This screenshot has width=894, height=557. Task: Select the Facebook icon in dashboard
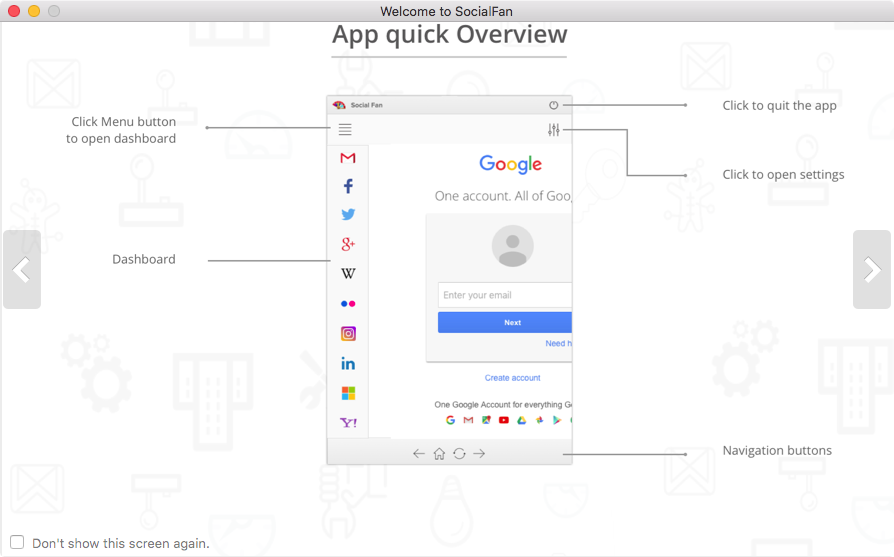point(348,186)
